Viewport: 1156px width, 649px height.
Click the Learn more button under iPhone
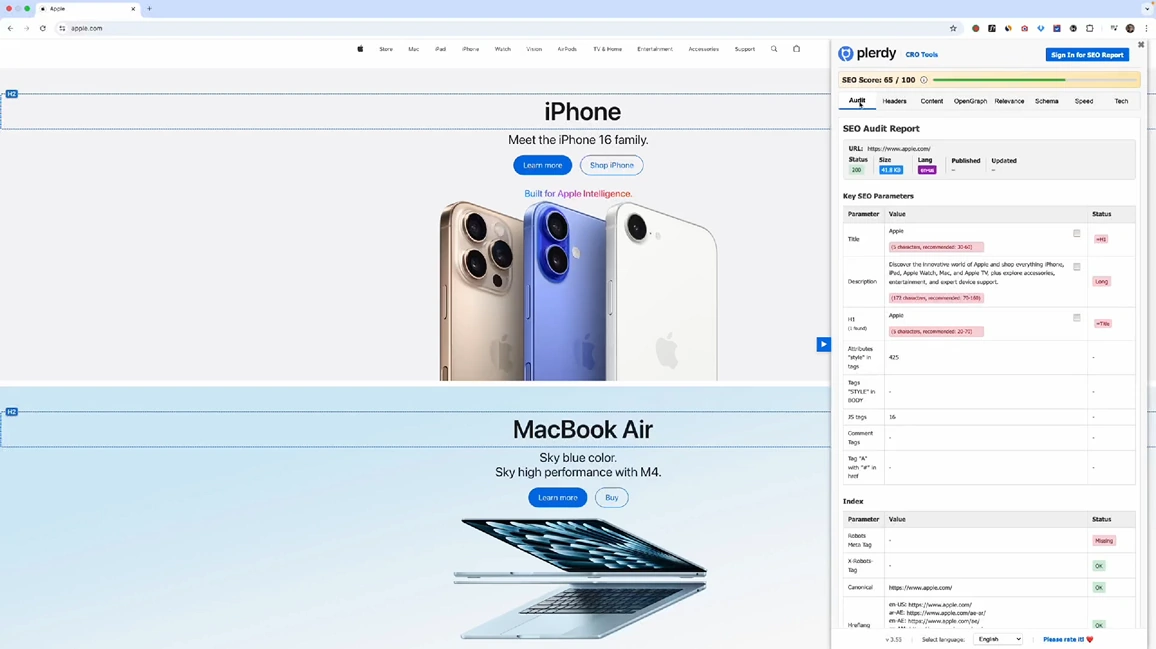click(542, 165)
